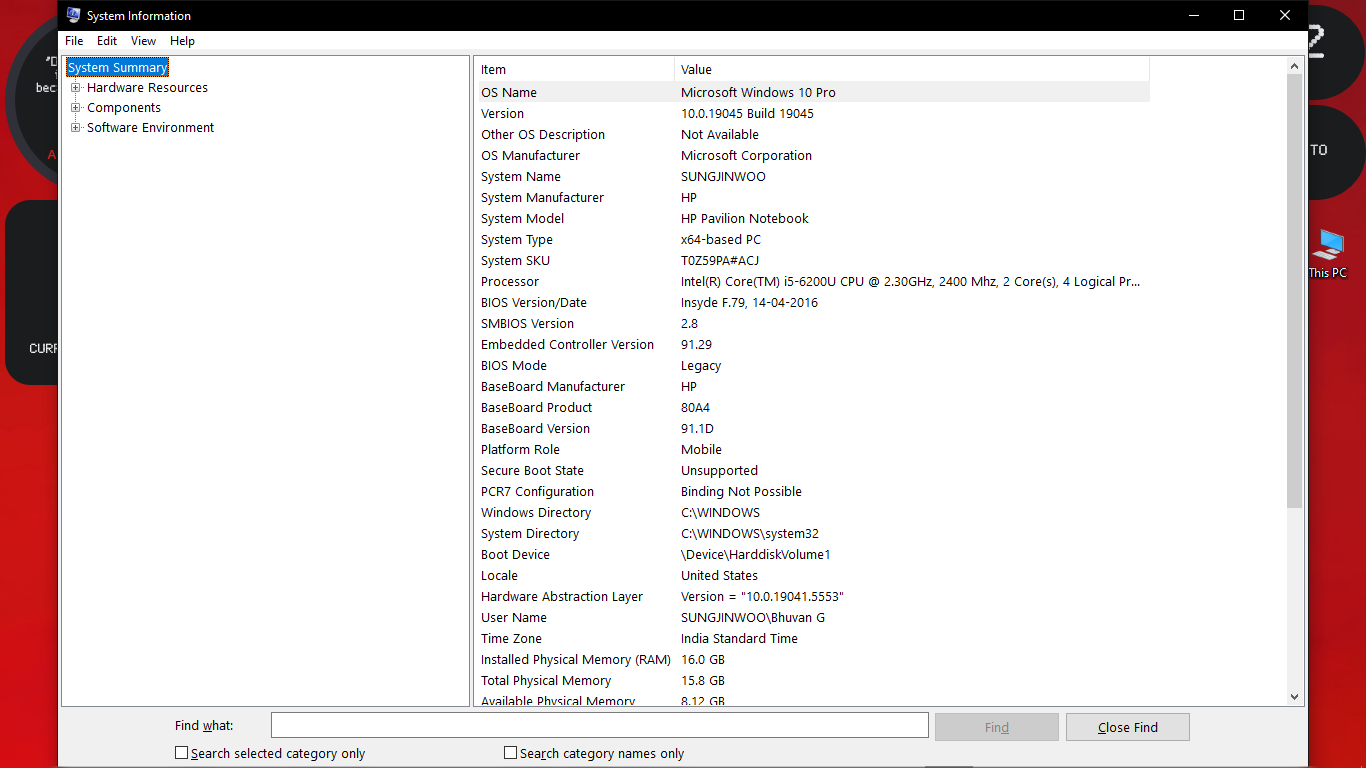Click the x64-based PC value
The width and height of the screenshot is (1366, 768).
721,239
